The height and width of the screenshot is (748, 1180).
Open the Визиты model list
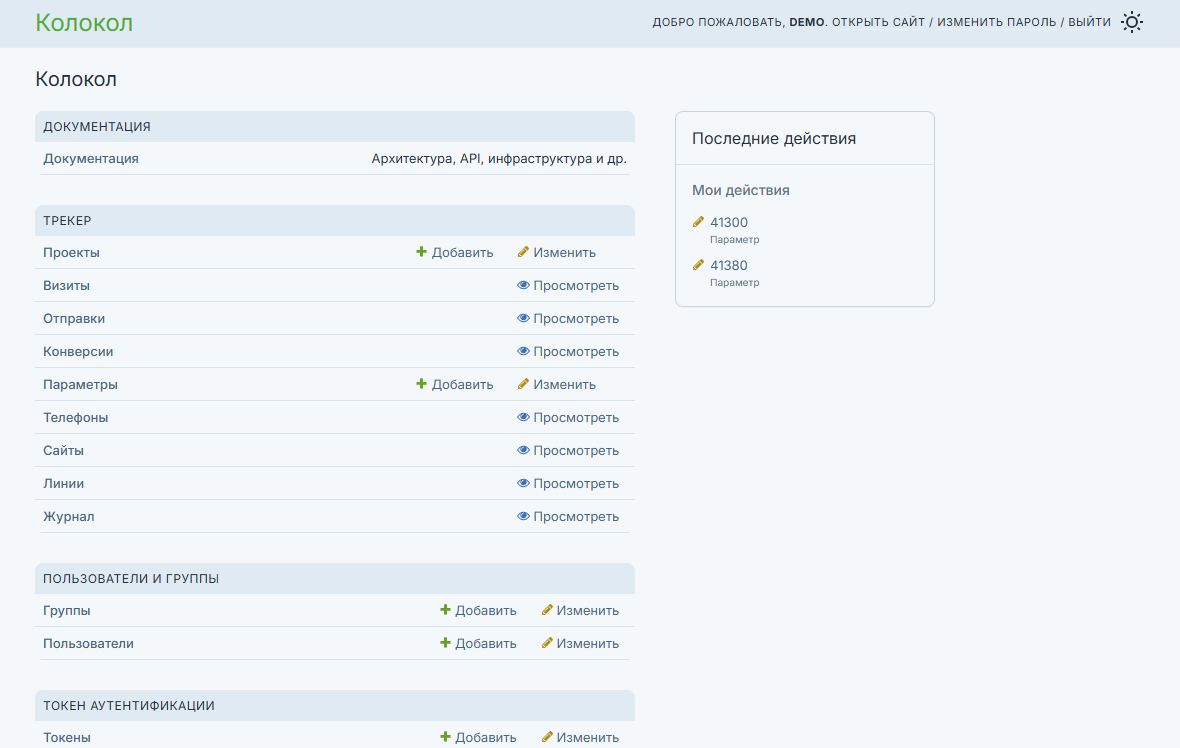(66, 286)
